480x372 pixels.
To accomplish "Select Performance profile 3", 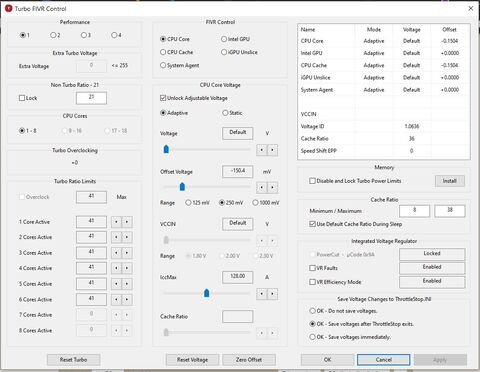I will coord(86,35).
